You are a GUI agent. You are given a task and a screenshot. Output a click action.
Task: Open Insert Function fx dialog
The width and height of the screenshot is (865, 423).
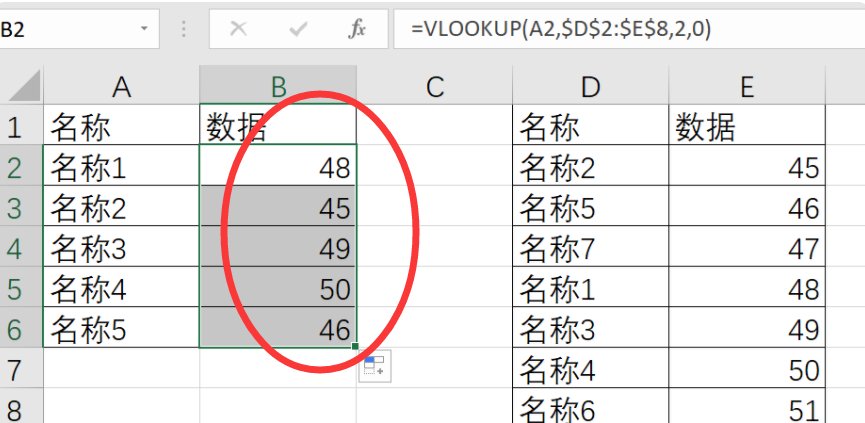357,29
